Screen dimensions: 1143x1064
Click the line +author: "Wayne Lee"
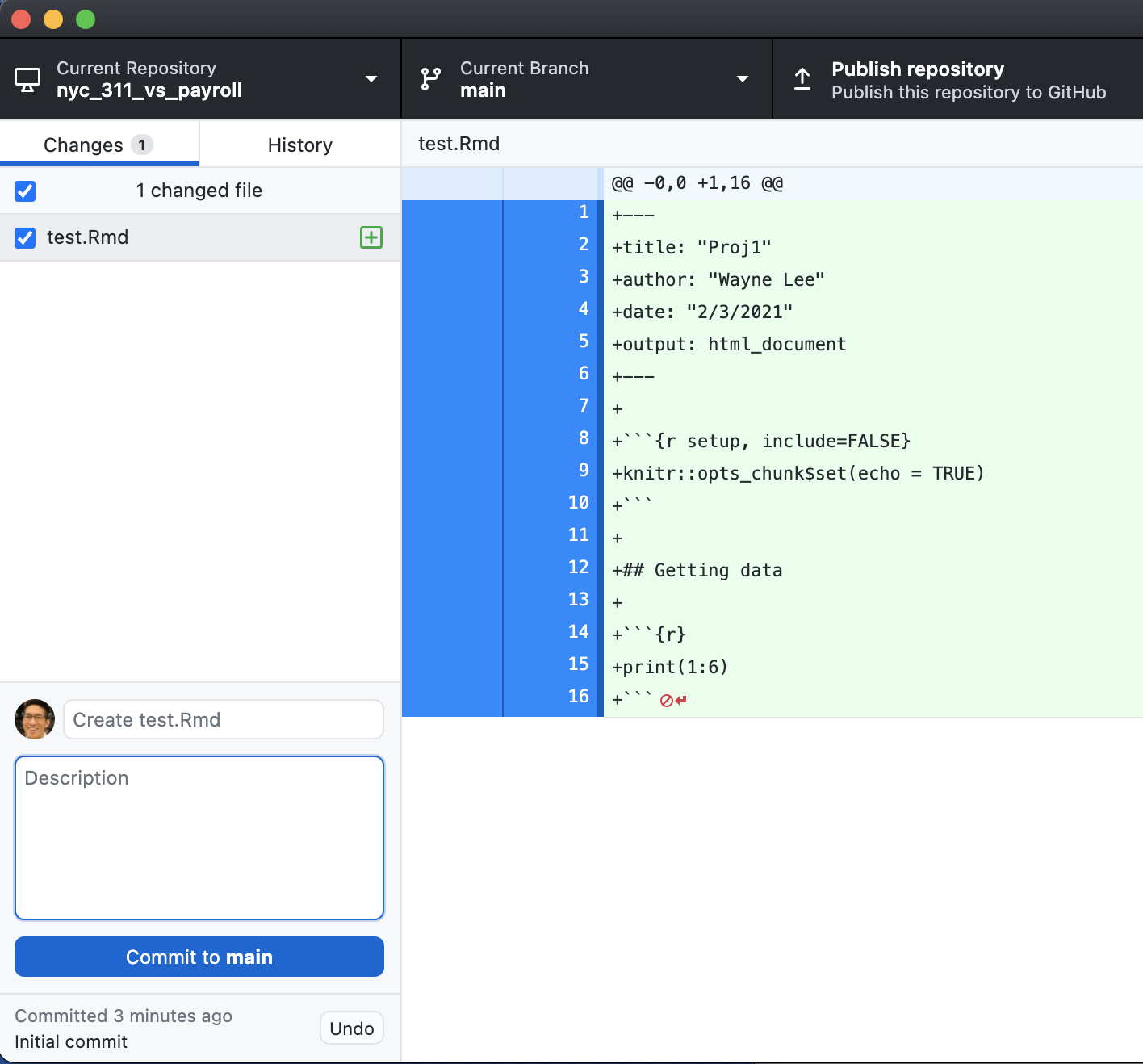click(x=718, y=280)
